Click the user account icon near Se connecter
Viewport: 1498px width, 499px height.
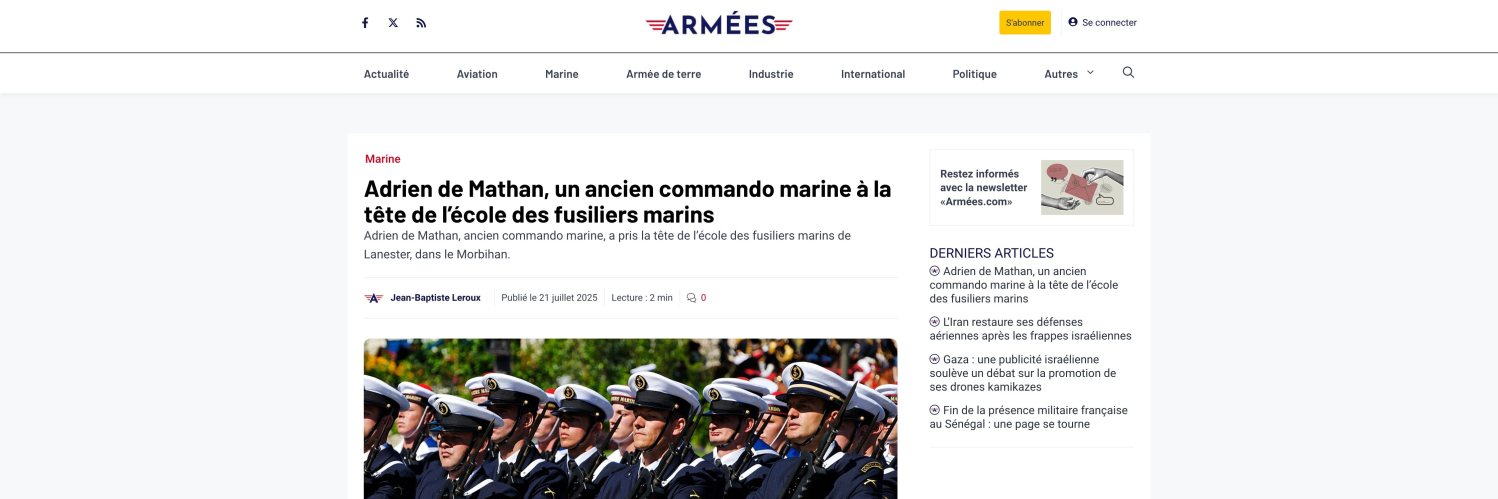pos(1073,22)
